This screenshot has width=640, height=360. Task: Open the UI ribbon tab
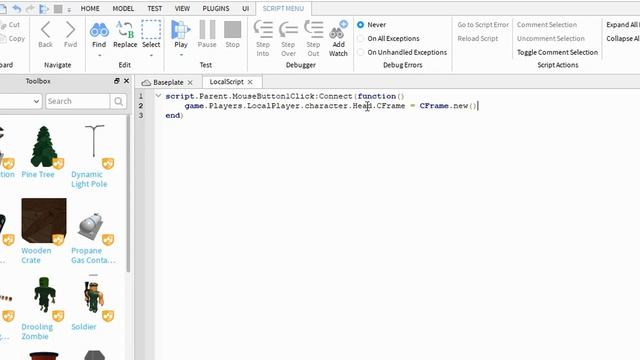(x=245, y=8)
